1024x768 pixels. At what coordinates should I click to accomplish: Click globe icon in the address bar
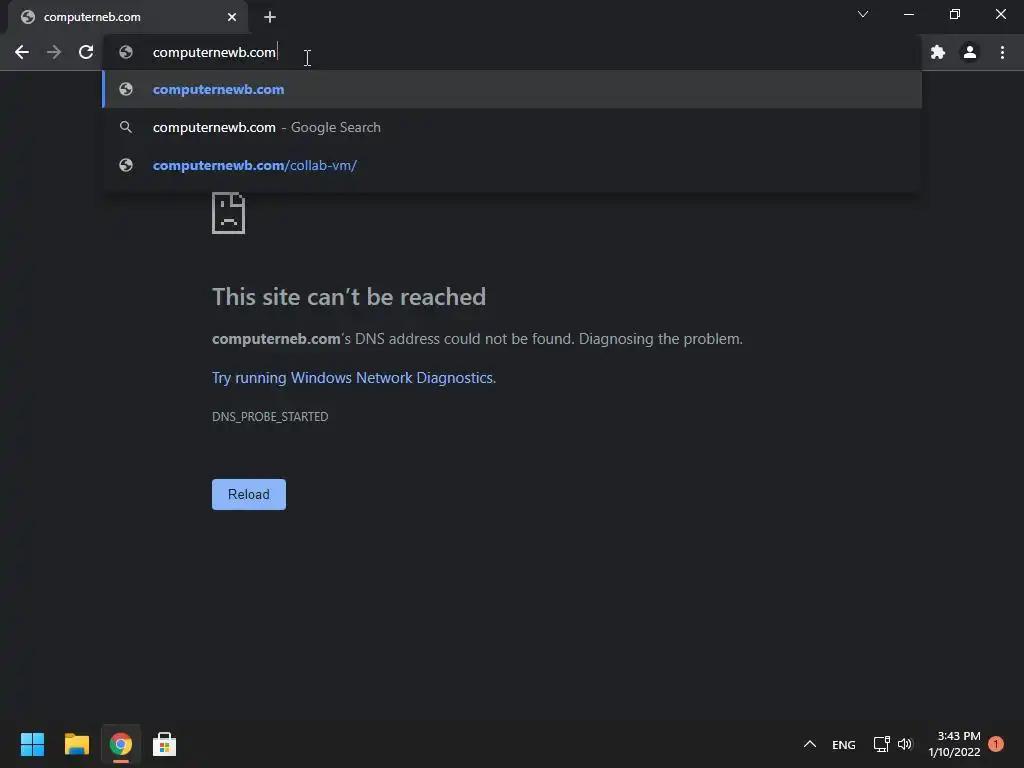coord(126,52)
